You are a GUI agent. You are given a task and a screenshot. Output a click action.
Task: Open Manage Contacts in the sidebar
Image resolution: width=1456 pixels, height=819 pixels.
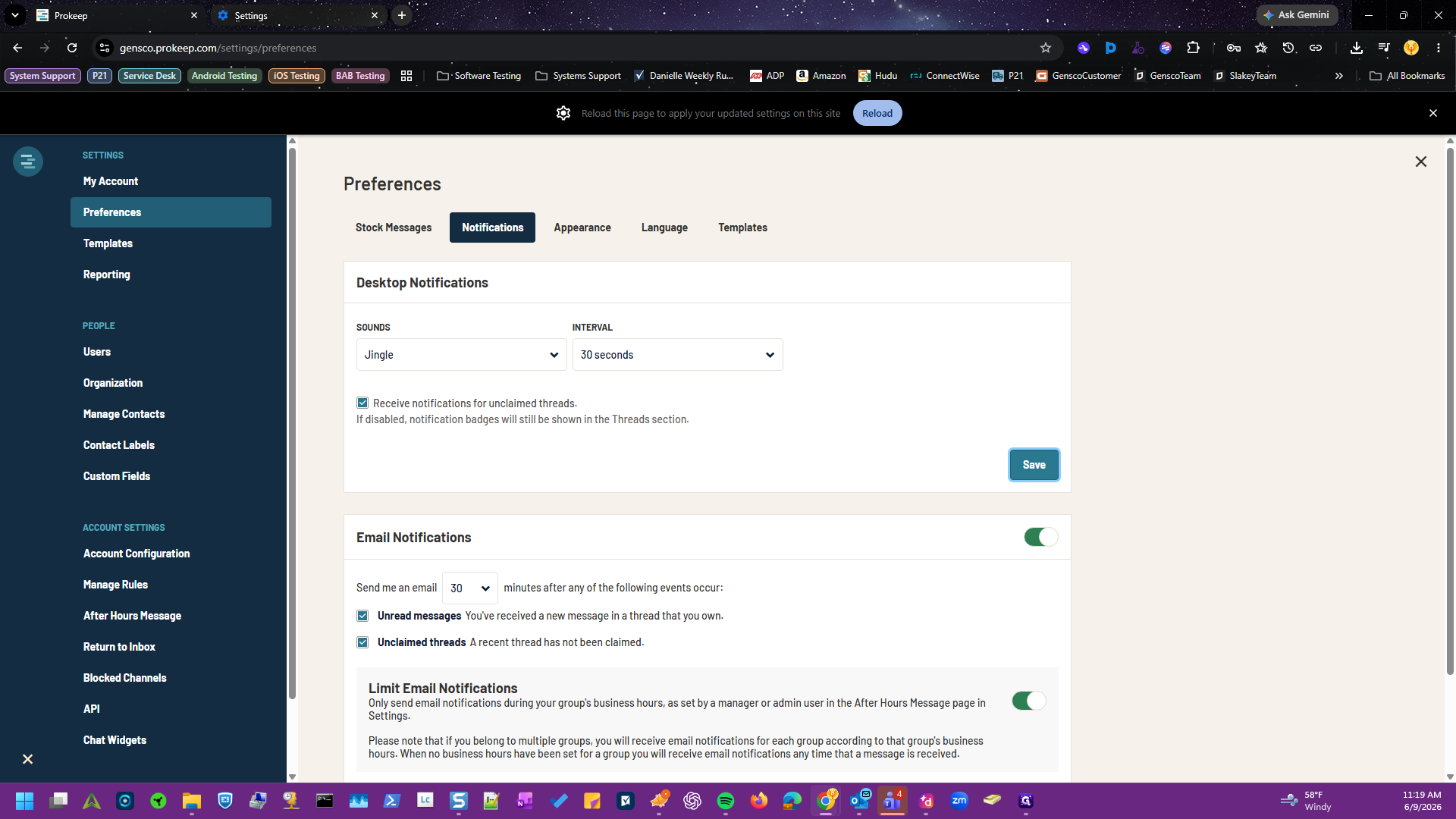[171, 414]
